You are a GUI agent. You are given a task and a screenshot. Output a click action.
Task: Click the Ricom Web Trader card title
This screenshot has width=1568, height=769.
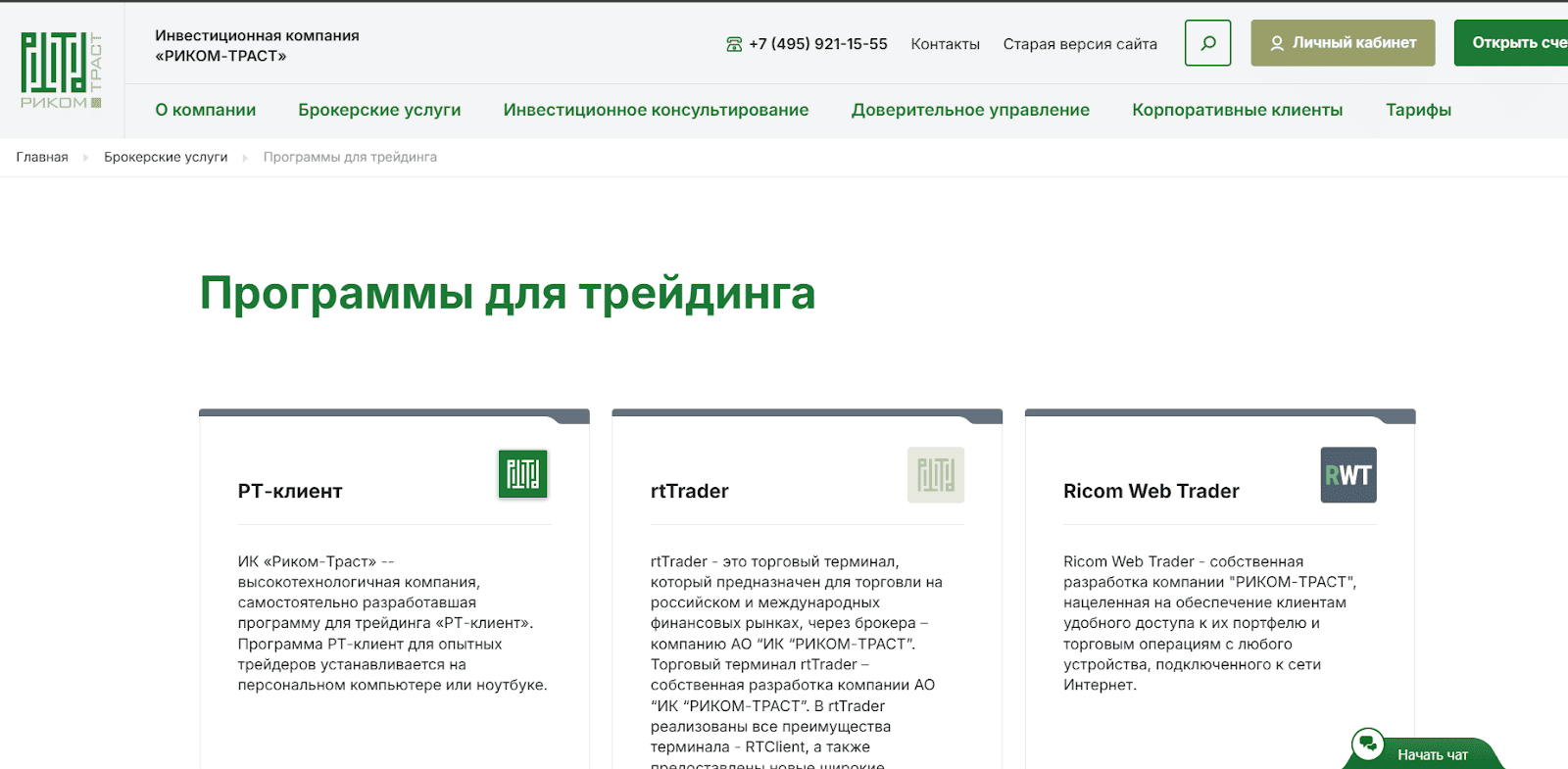[1151, 491]
